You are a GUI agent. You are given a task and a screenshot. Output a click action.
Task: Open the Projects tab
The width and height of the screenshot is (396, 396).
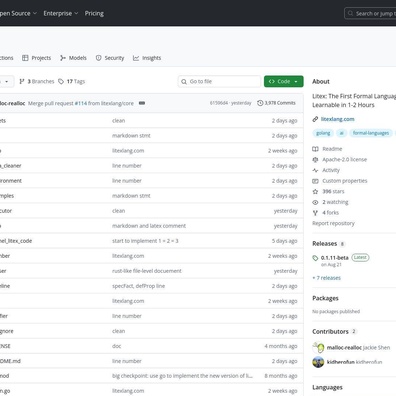click(37, 58)
